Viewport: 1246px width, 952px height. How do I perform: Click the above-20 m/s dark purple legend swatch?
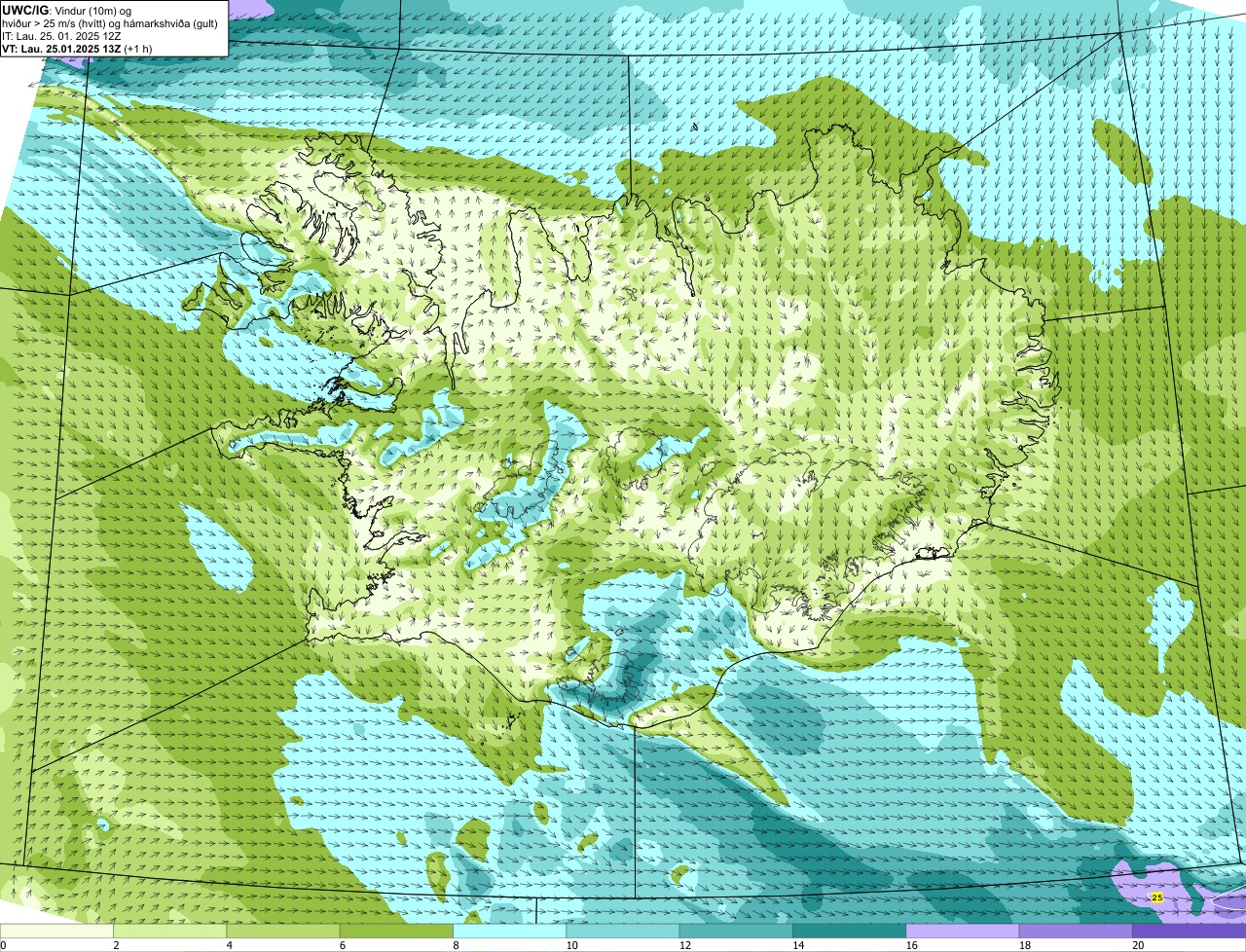pyautogui.click(x=1190, y=932)
